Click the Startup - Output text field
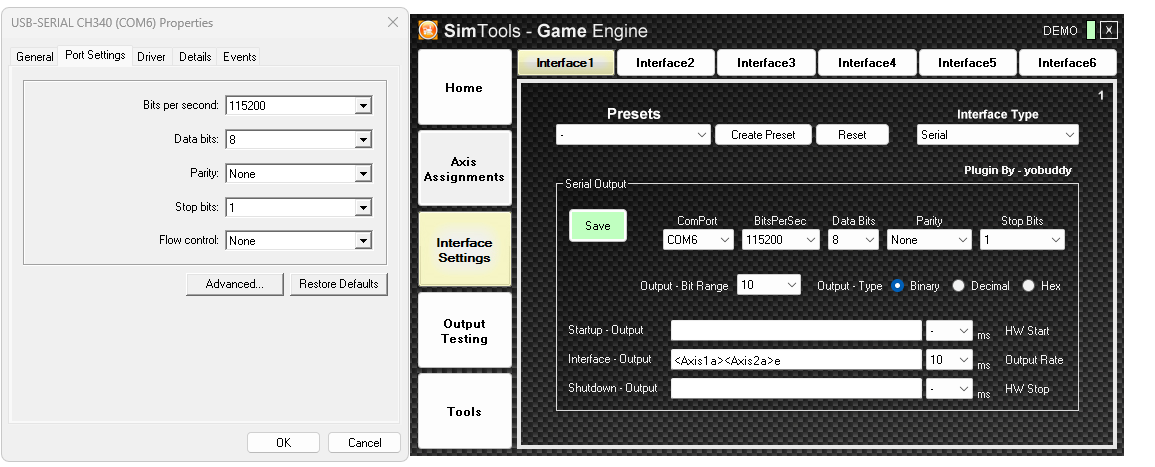This screenshot has width=1155, height=467. point(796,331)
